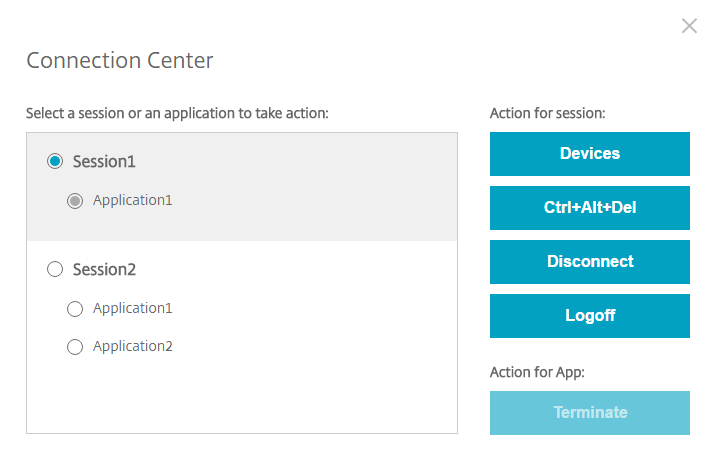The image size is (718, 467).
Task: Click empty area below Application2 in list
Action: (241, 398)
